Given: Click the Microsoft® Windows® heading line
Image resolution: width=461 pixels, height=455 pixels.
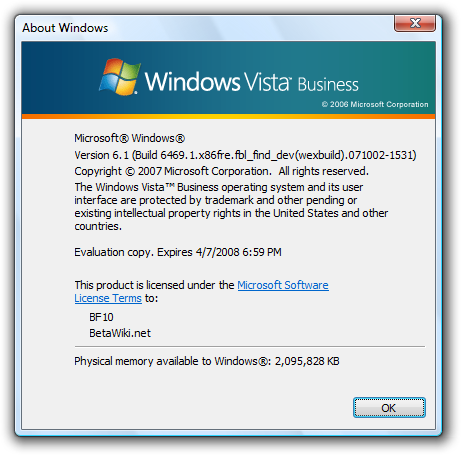Looking at the screenshot, I should (130, 138).
